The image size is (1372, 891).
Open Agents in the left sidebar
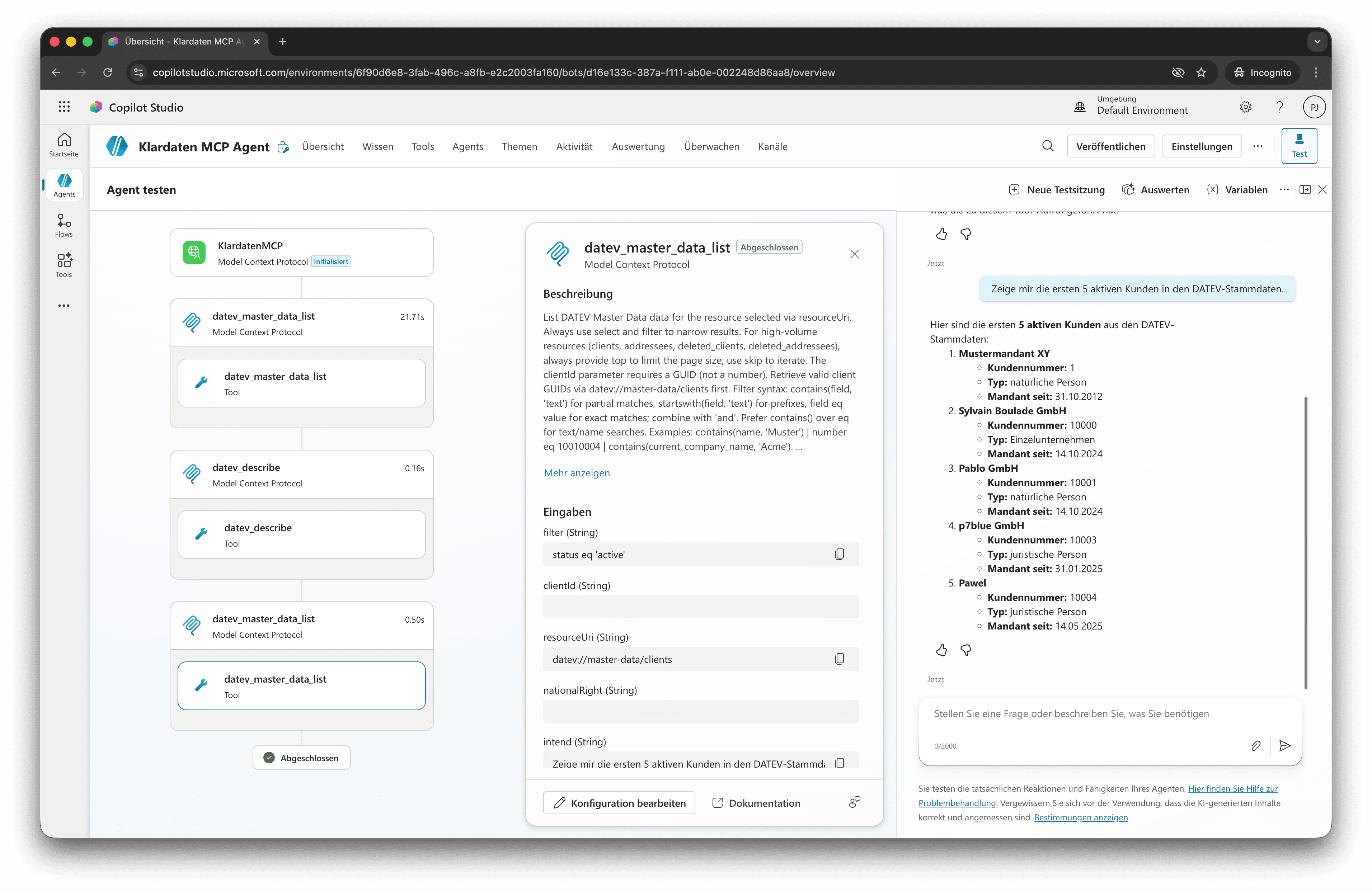64,185
